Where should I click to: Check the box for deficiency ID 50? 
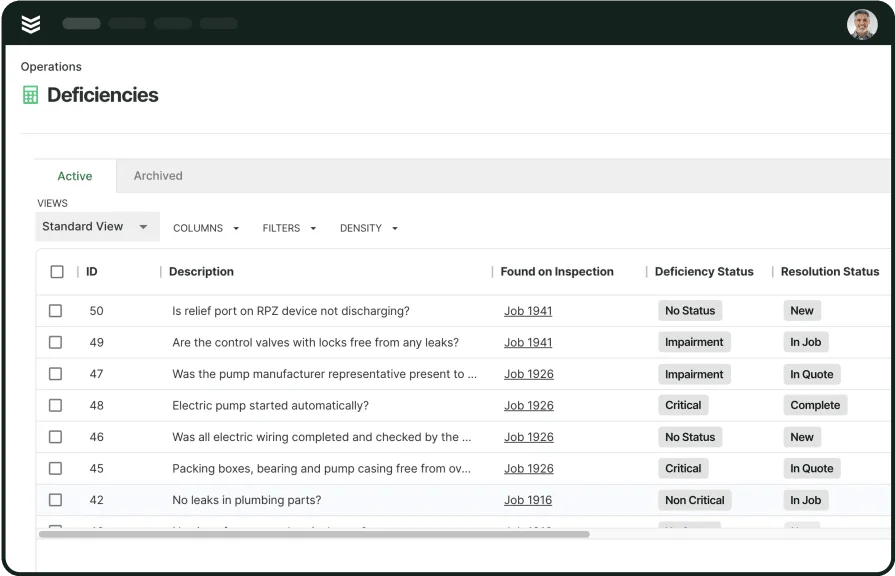pyautogui.click(x=55, y=311)
